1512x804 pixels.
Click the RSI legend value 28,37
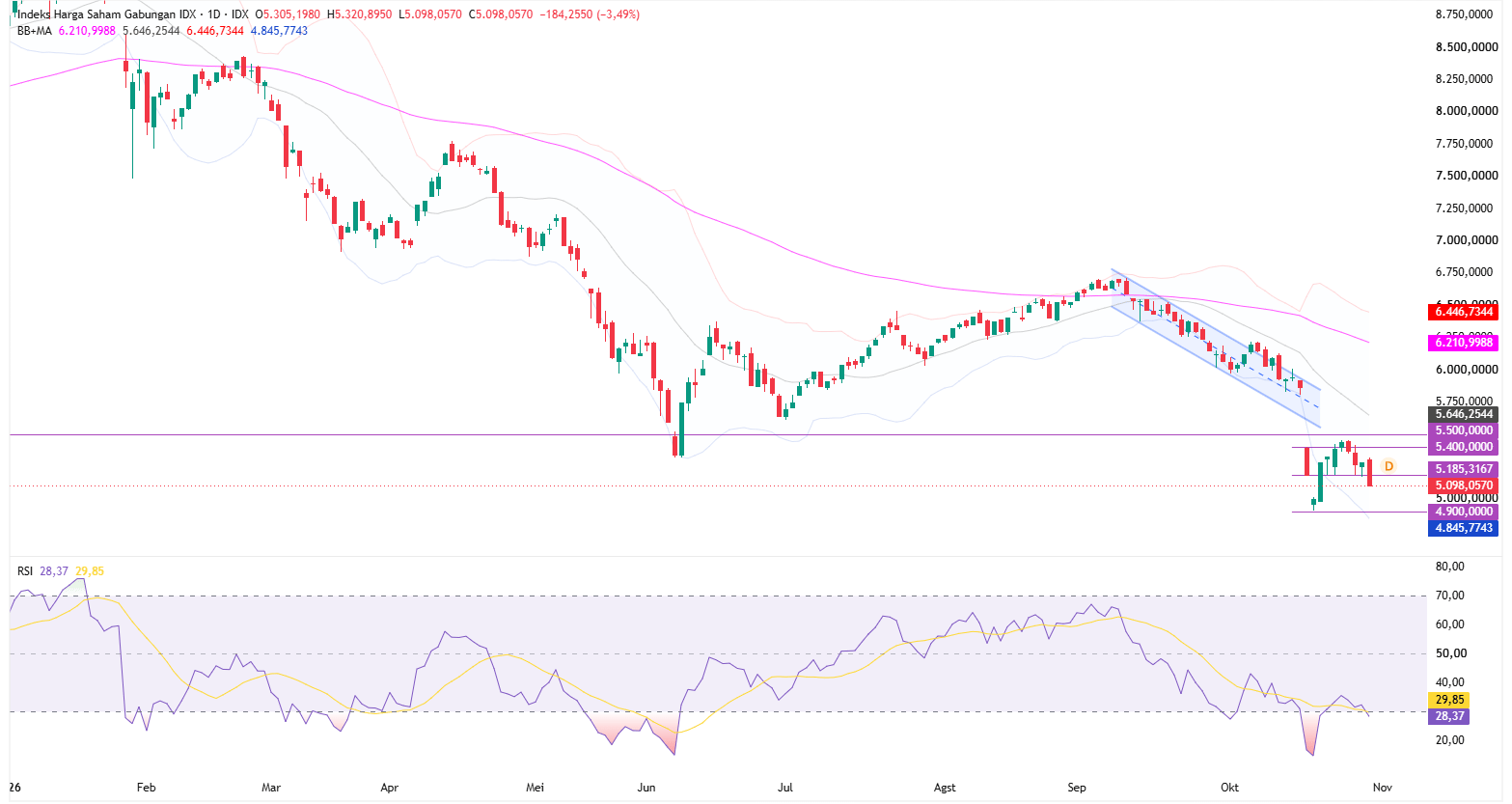click(x=54, y=571)
